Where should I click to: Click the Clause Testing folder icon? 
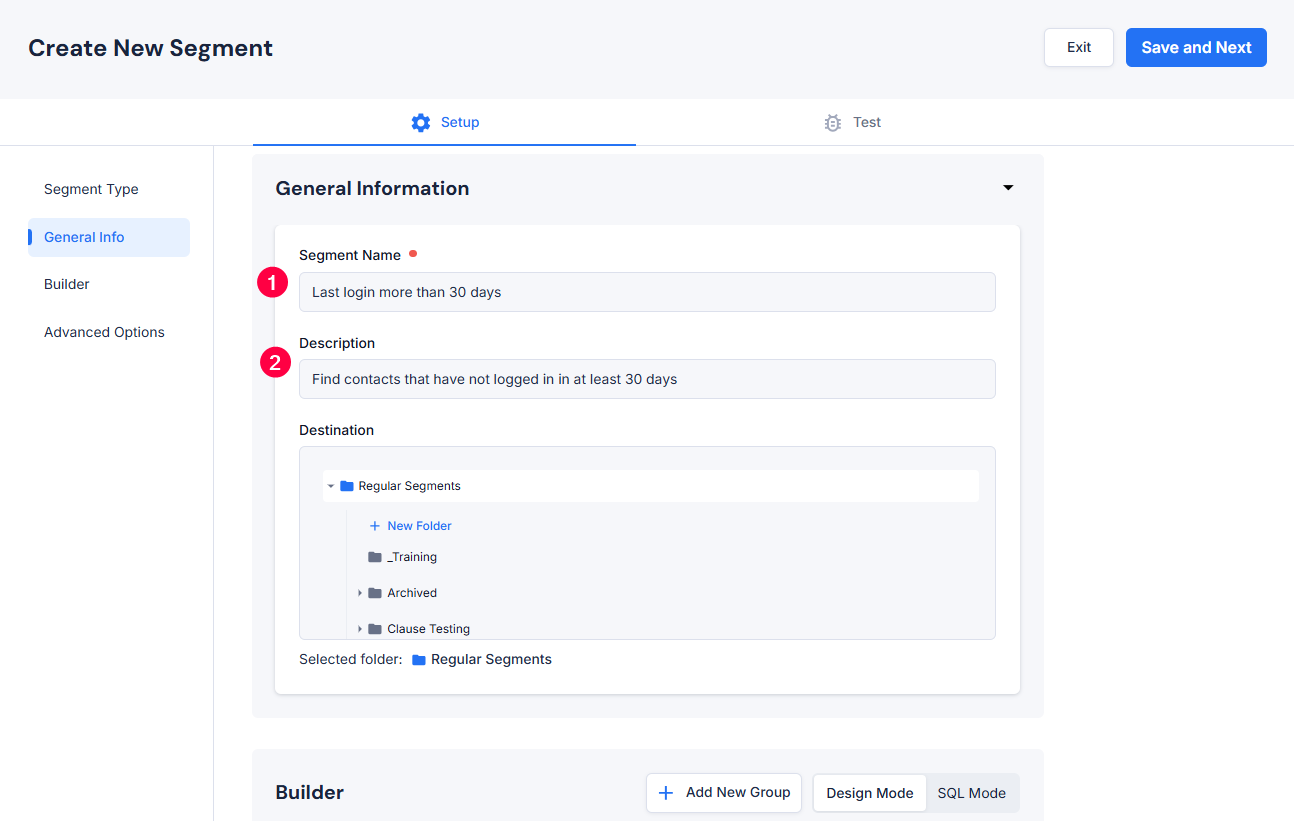point(375,629)
